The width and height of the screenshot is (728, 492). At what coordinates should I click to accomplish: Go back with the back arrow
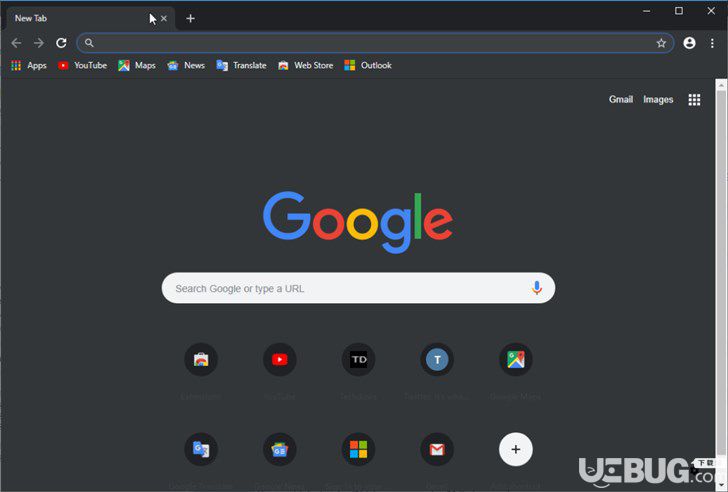[x=16, y=43]
